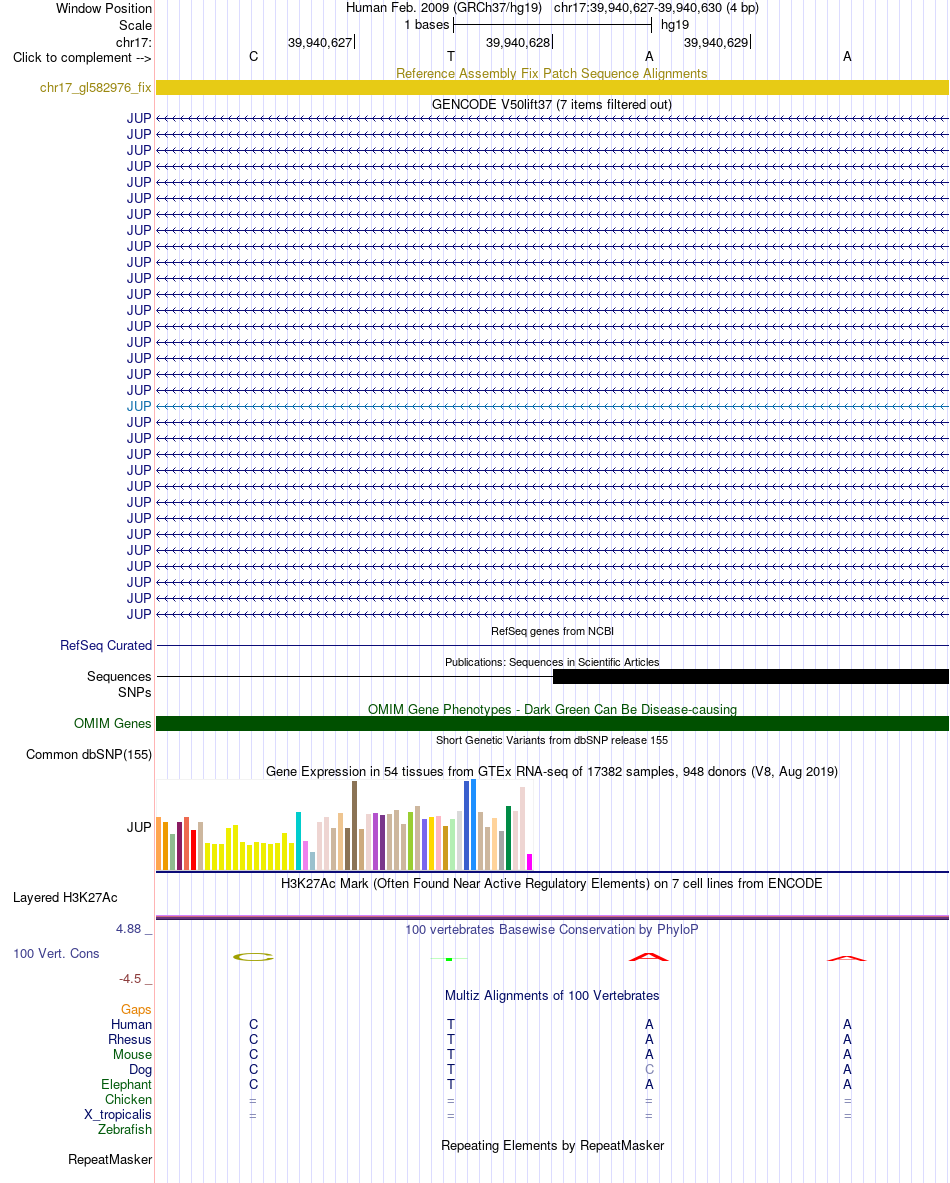Select the Chicken species row label

128,1099
